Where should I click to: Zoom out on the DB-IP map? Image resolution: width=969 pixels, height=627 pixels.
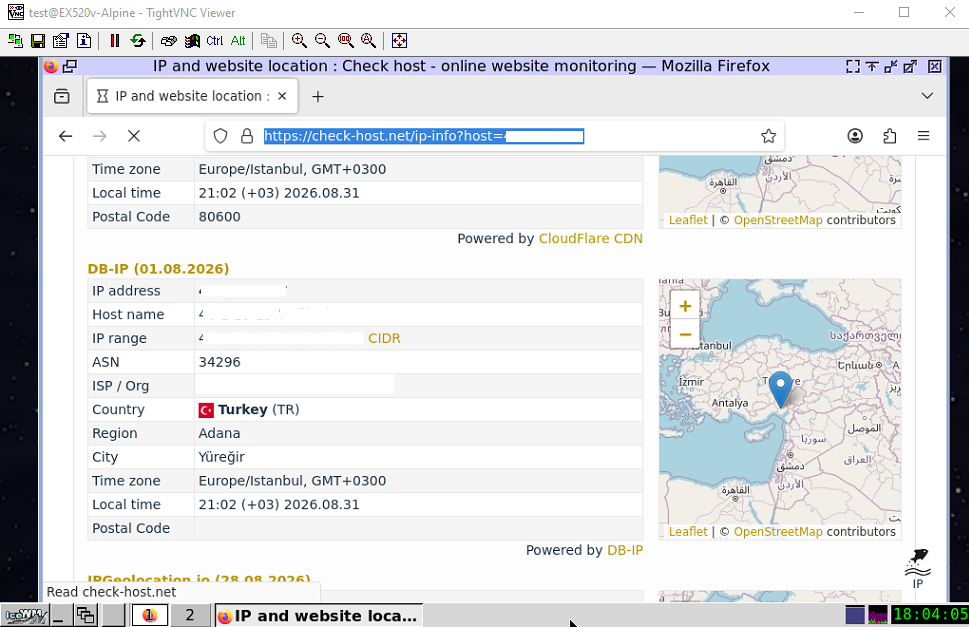[x=685, y=335]
